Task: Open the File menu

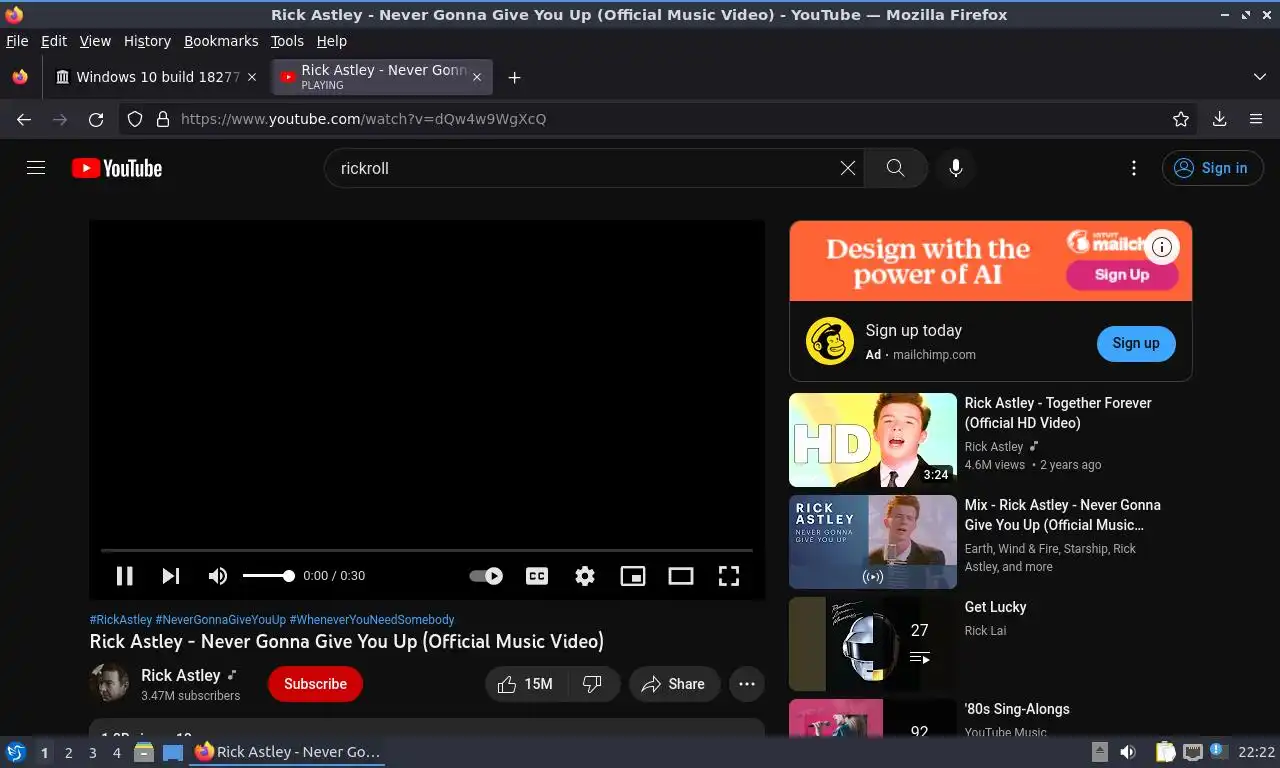Action: pos(17,41)
